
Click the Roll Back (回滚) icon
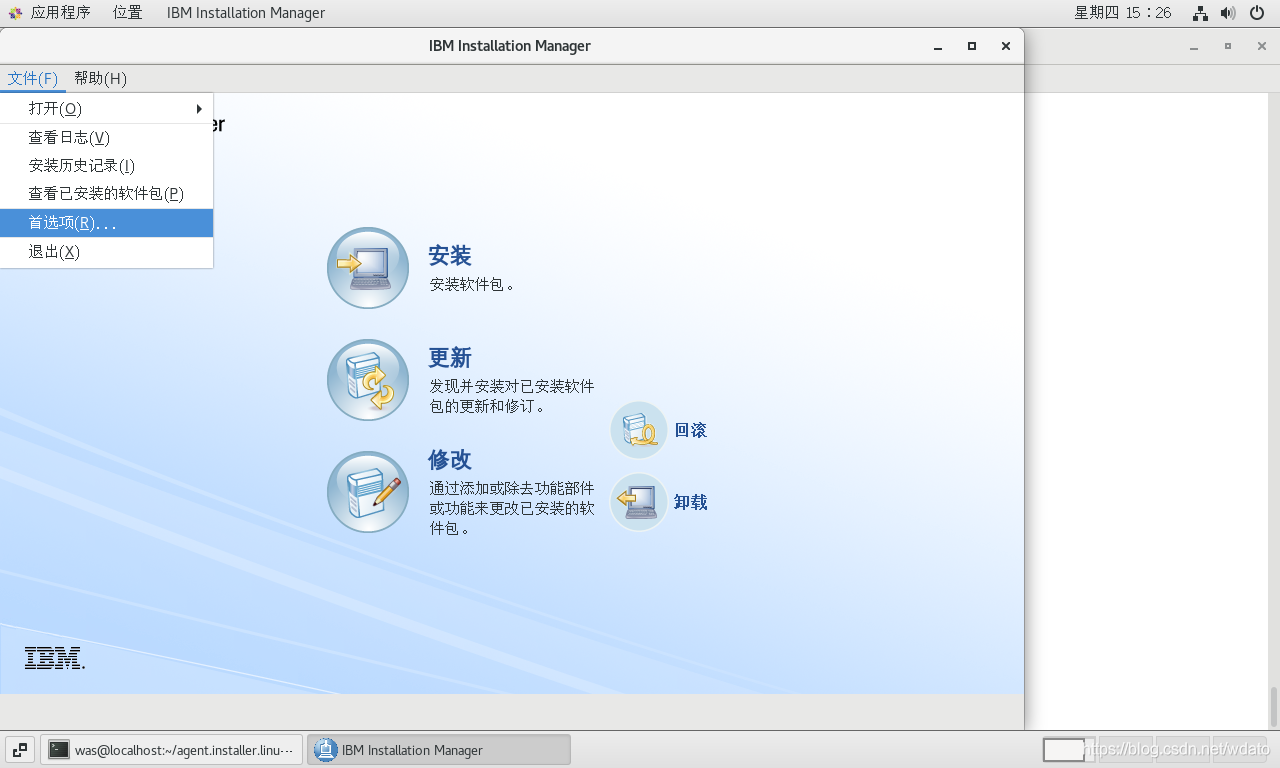coord(639,430)
